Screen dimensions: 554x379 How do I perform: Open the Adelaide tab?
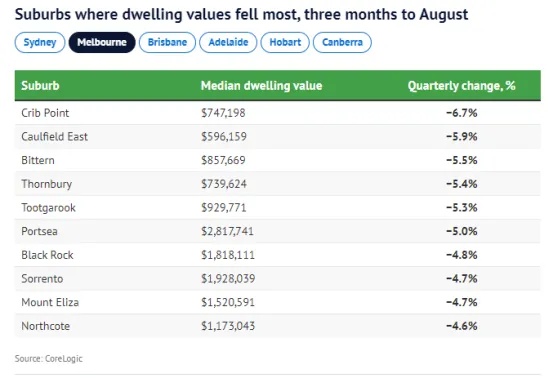(228, 42)
